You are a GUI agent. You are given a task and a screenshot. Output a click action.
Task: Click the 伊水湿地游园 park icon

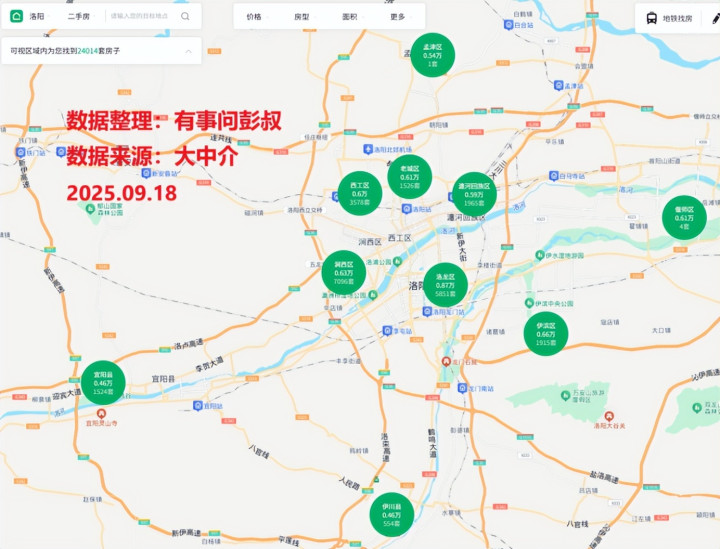[x=540, y=255]
